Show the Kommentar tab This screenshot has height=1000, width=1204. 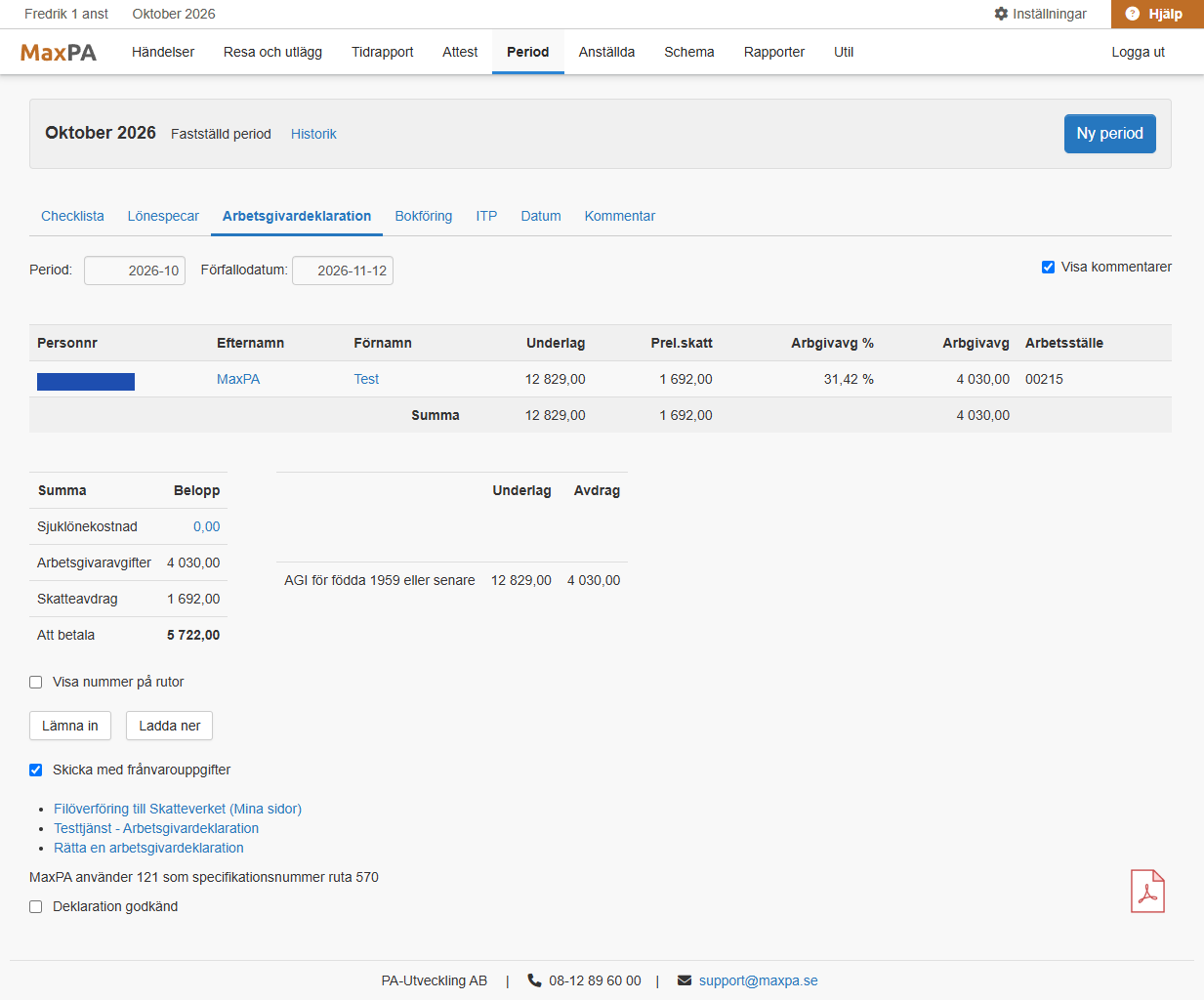(620, 216)
